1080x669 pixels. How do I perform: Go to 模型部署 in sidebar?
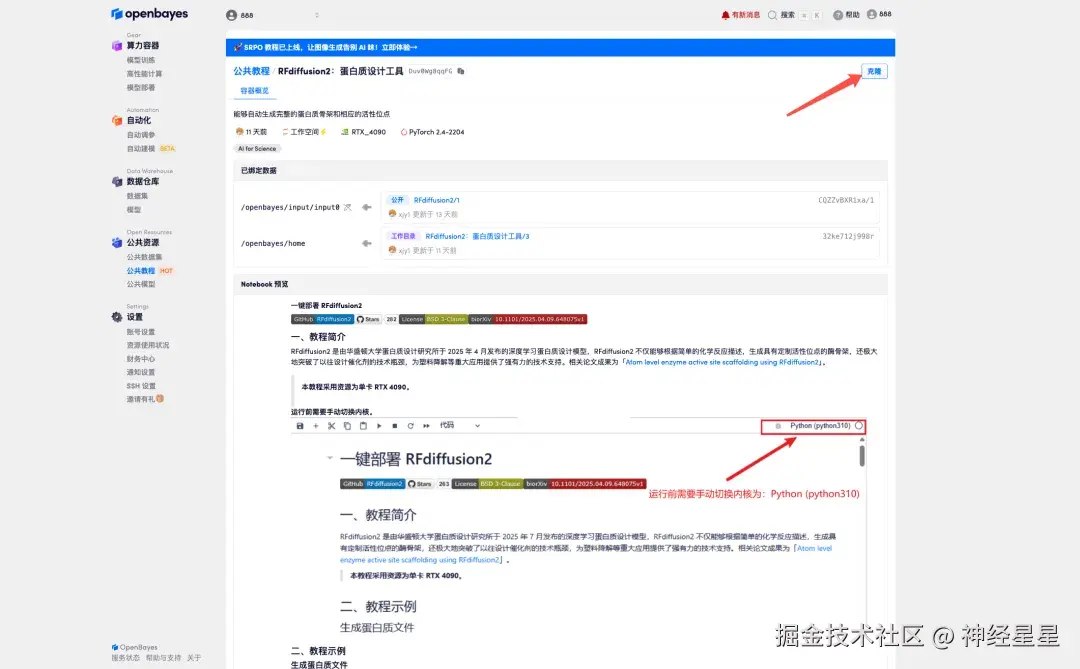pyautogui.click(x=141, y=88)
